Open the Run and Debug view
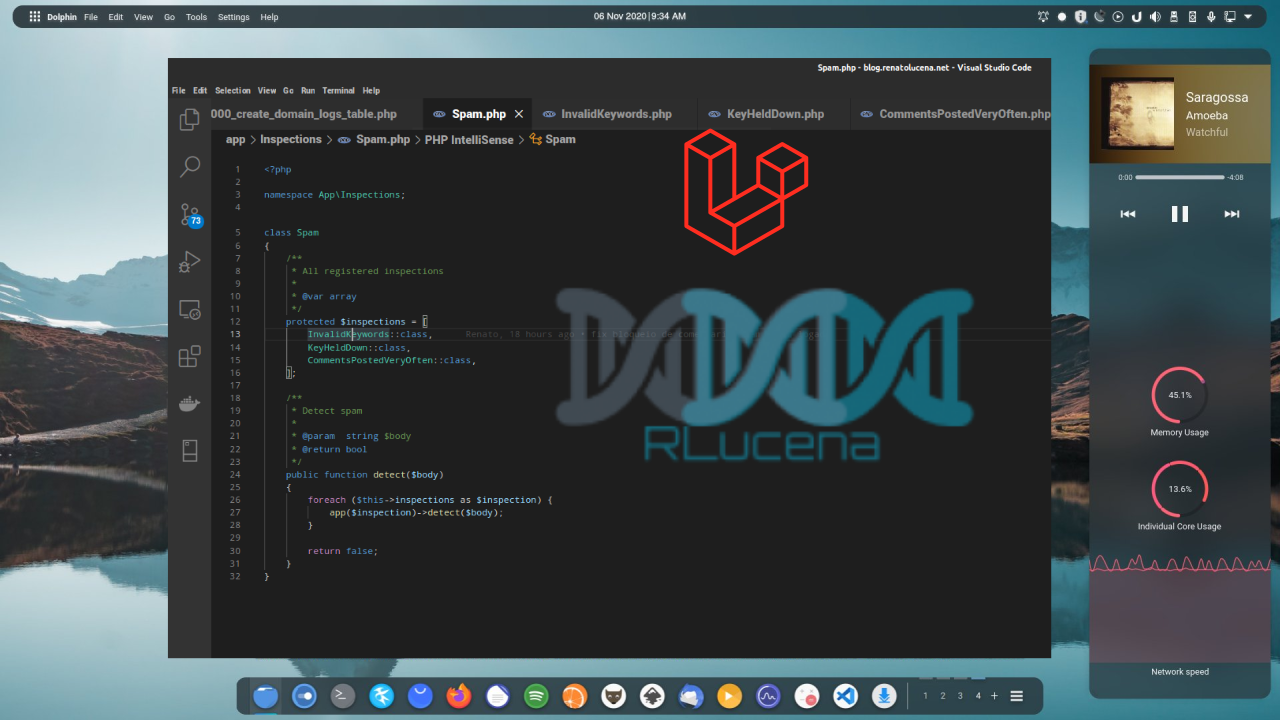The height and width of the screenshot is (720, 1280). click(189, 262)
